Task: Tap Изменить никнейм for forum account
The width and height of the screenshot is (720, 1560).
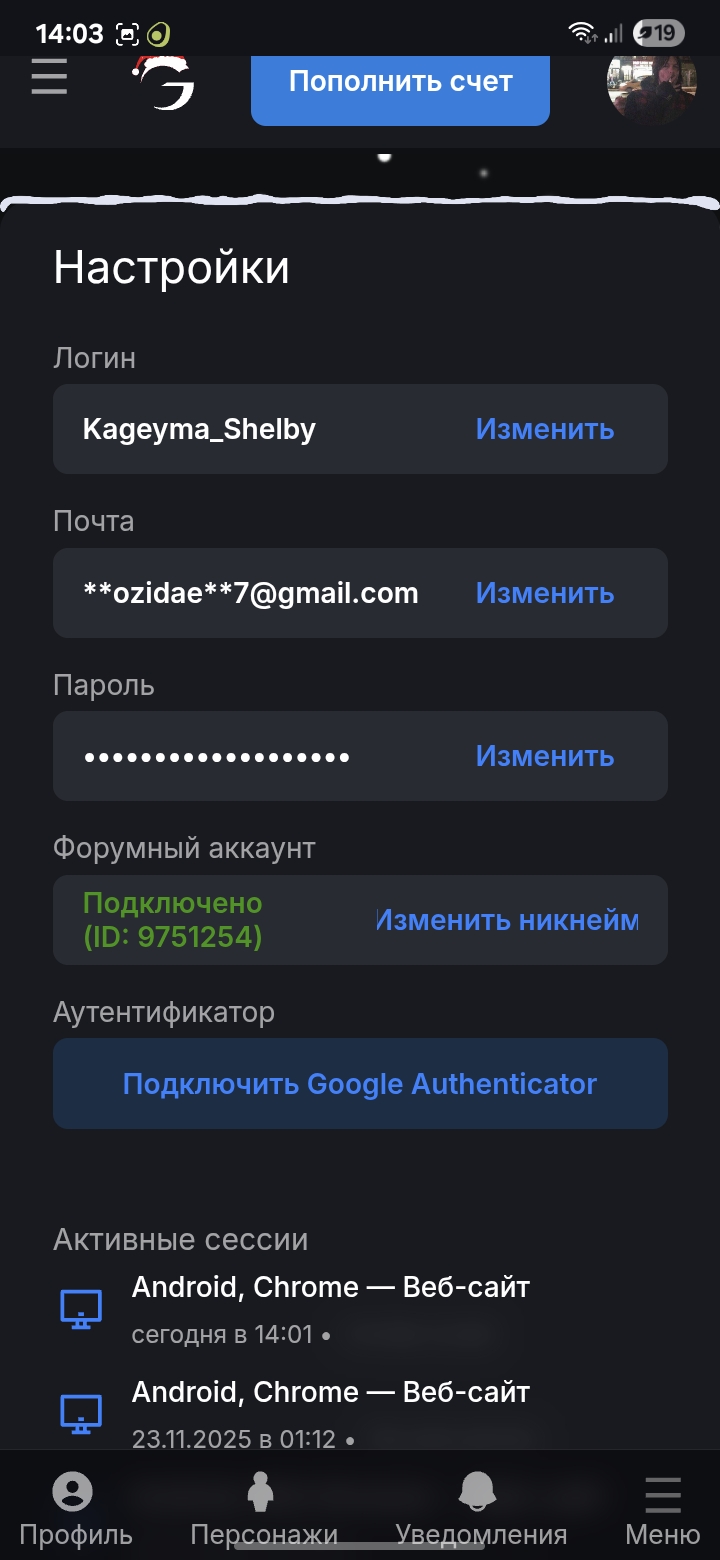Action: pos(506,920)
